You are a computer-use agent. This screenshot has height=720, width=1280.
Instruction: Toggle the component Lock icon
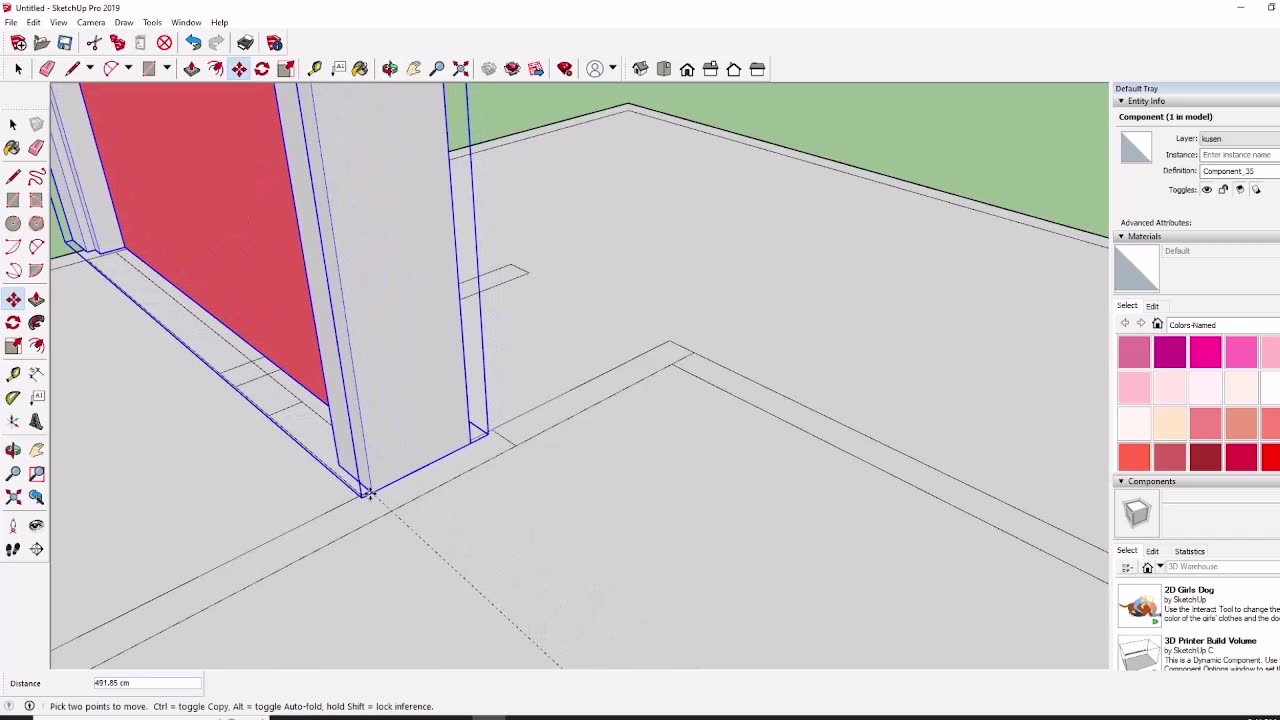(x=1223, y=189)
